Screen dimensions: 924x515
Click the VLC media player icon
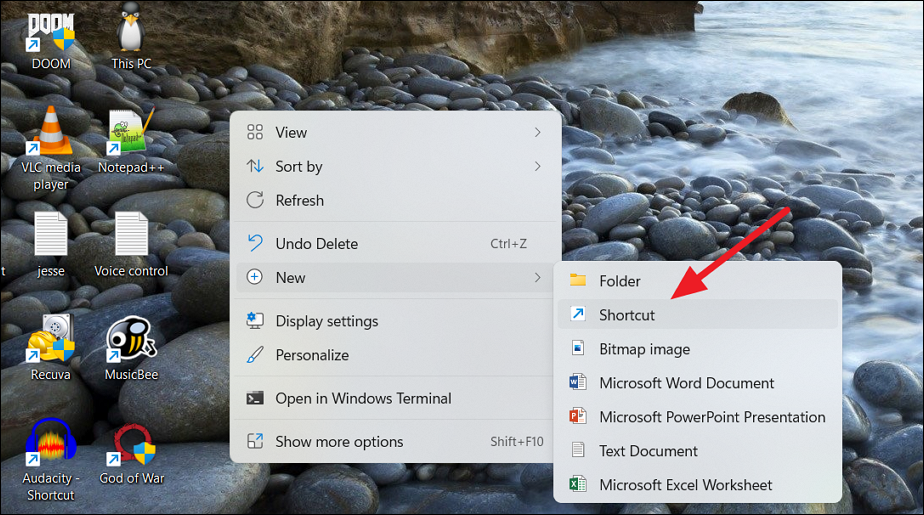point(50,133)
